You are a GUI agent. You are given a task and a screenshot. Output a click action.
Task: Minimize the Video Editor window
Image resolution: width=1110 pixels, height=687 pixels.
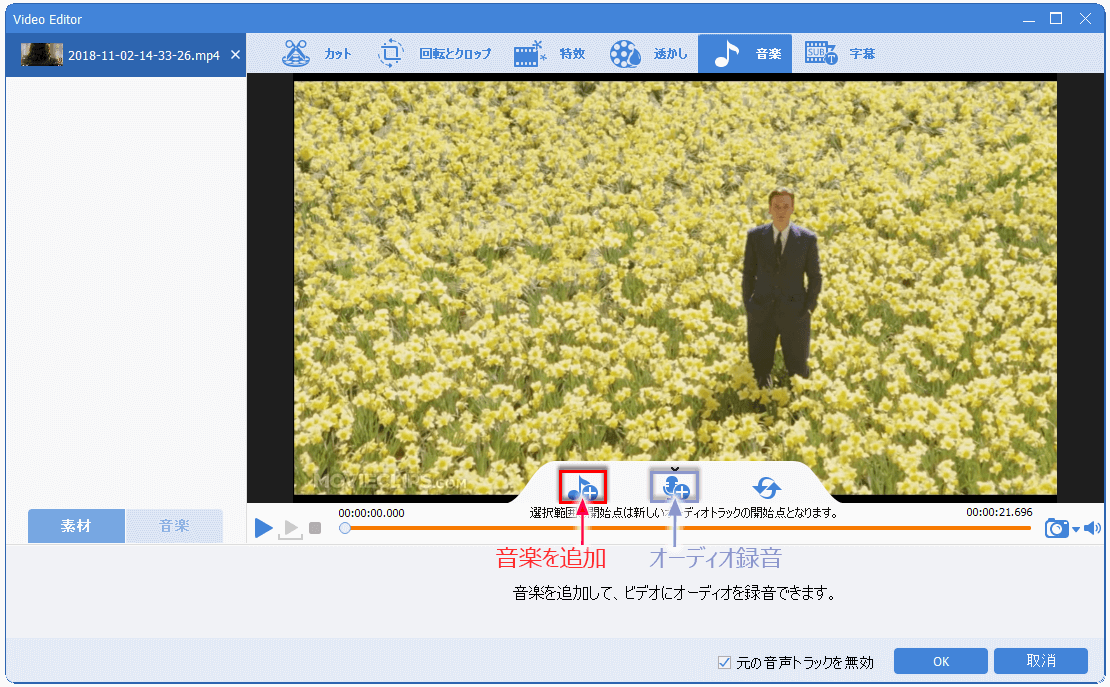point(1029,19)
